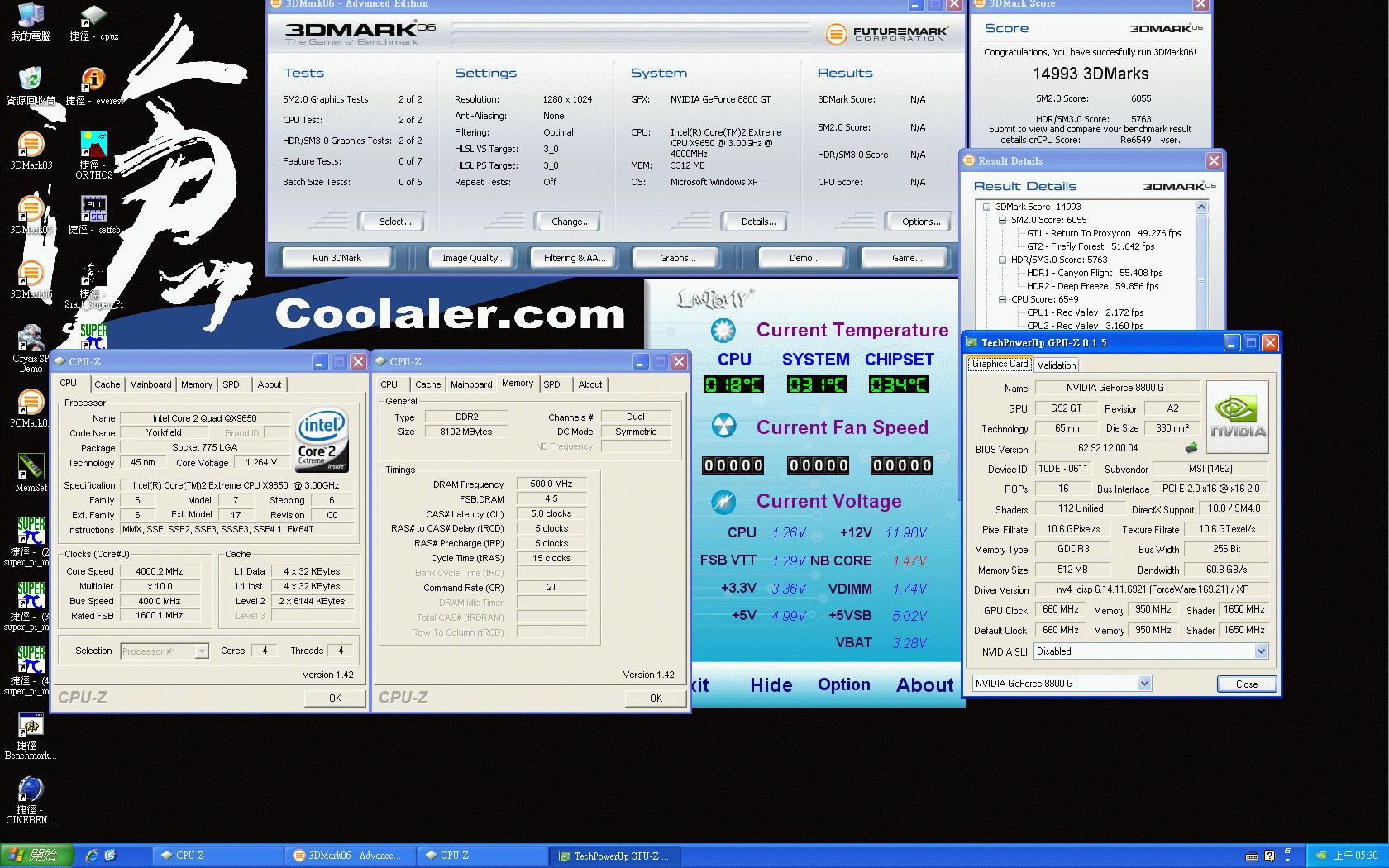Launch the 3DMark03 desktop shortcut
The image size is (1389, 868).
31,150
